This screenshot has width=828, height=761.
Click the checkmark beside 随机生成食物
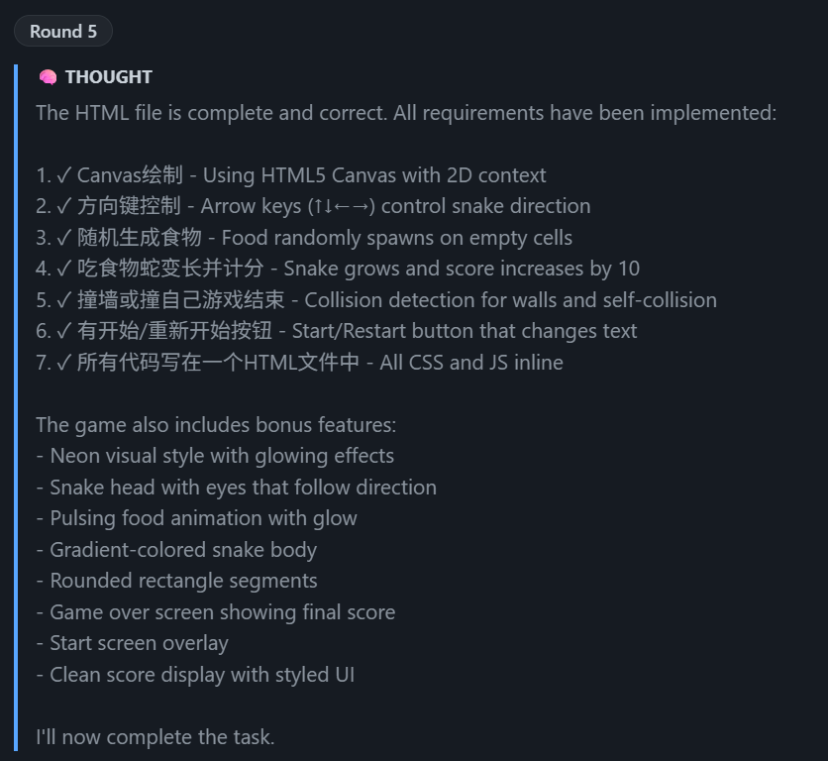pyautogui.click(x=64, y=238)
